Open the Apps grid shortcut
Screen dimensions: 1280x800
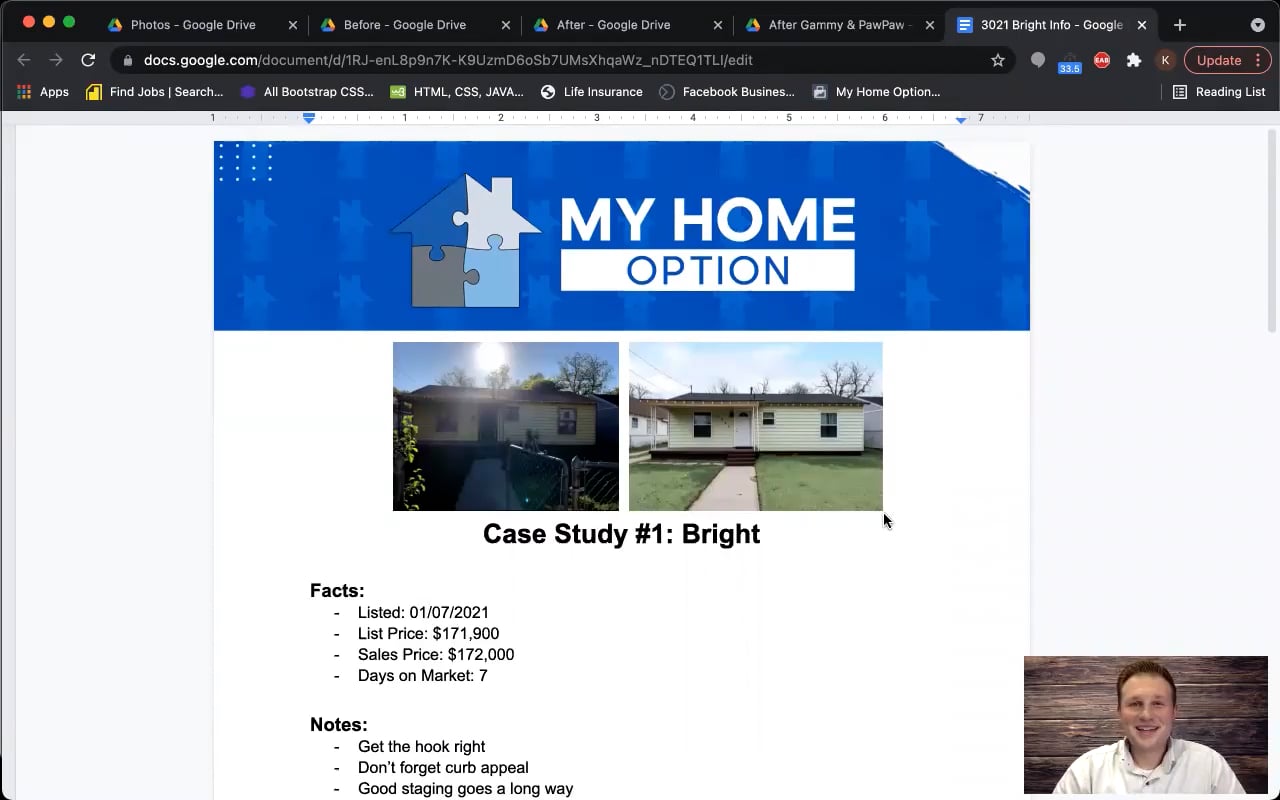click(43, 92)
